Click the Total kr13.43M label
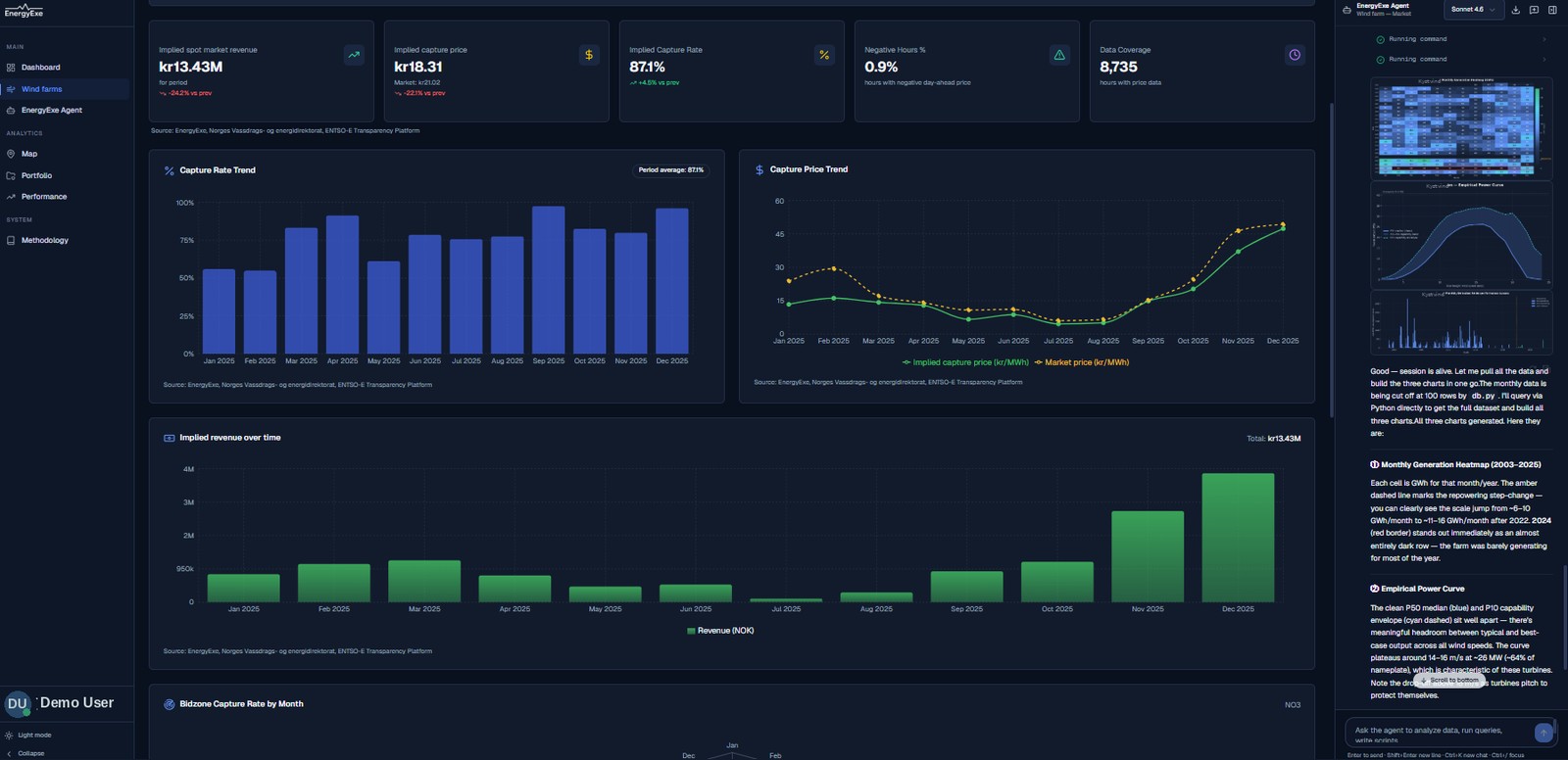The width and height of the screenshot is (1568, 760). (x=1273, y=439)
